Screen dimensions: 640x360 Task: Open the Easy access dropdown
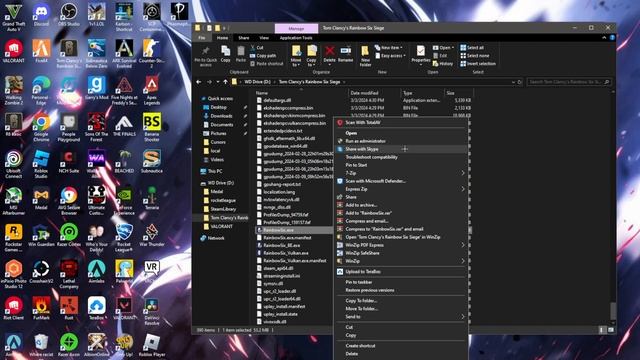[390, 56]
